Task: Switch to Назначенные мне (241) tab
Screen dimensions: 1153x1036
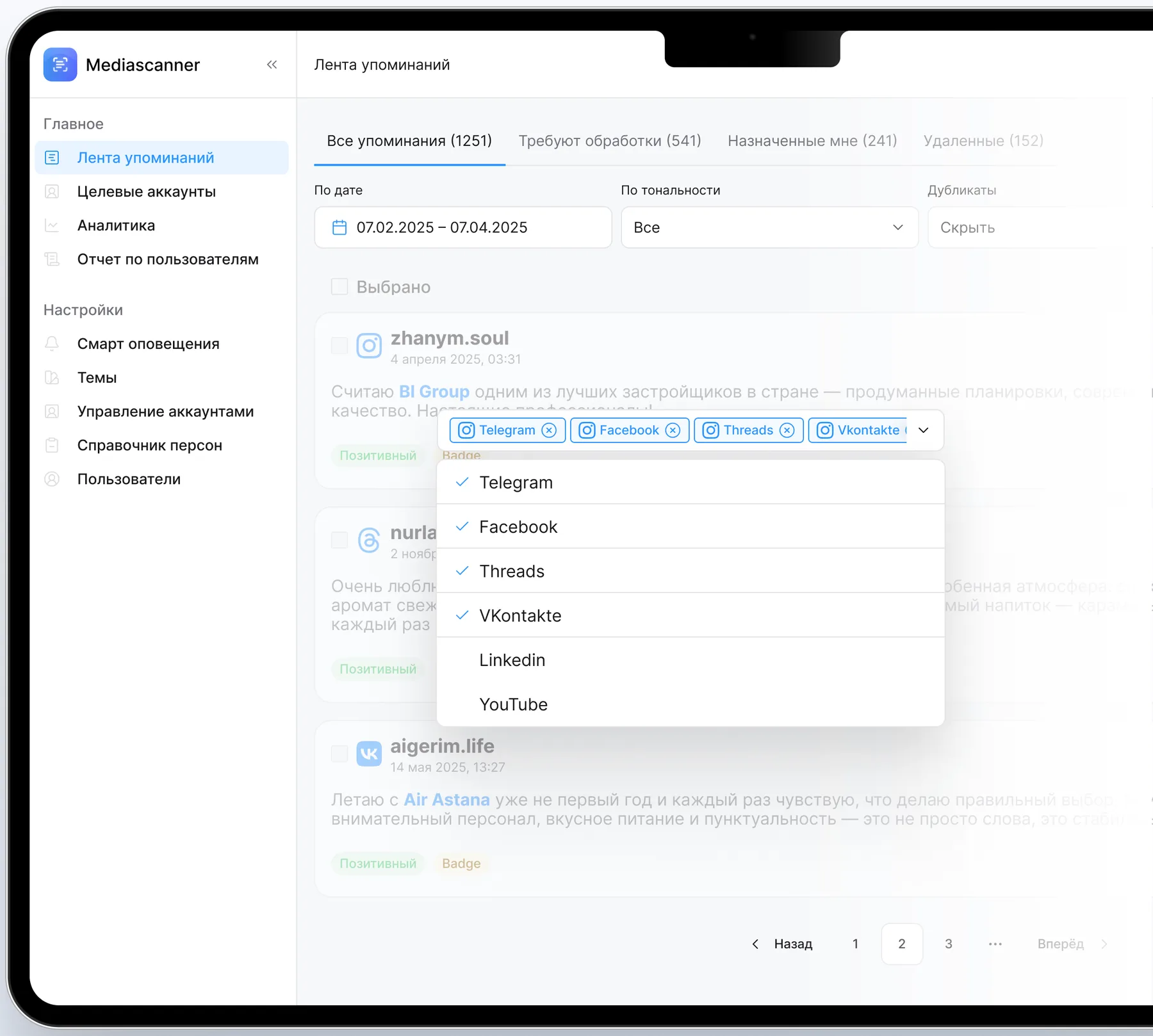Action: coord(812,141)
